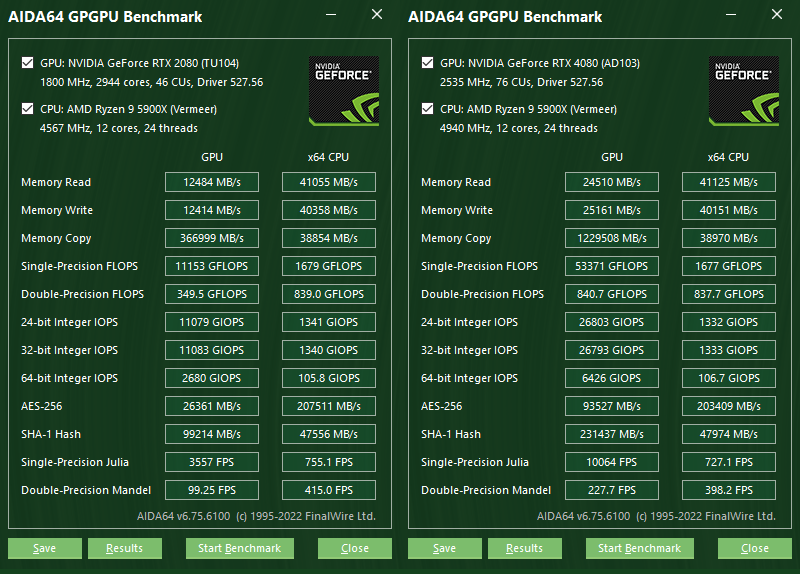Viewport: 800px width, 574px height.
Task: Click the Close button in the RTX 2080 window
Action: (355, 548)
